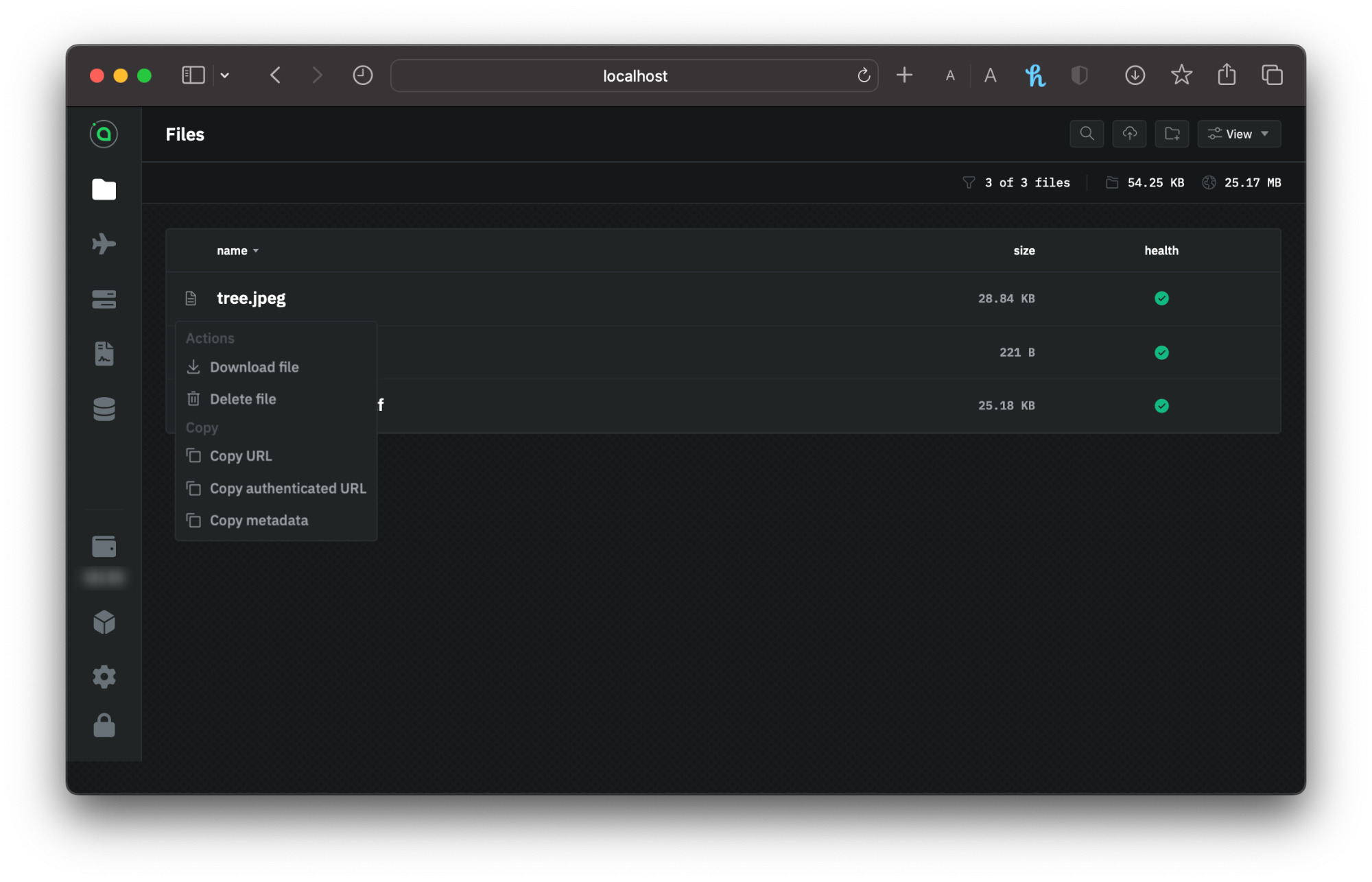Open the contracts document sidebar icon
Image resolution: width=1372 pixels, height=882 pixels.
(x=104, y=354)
